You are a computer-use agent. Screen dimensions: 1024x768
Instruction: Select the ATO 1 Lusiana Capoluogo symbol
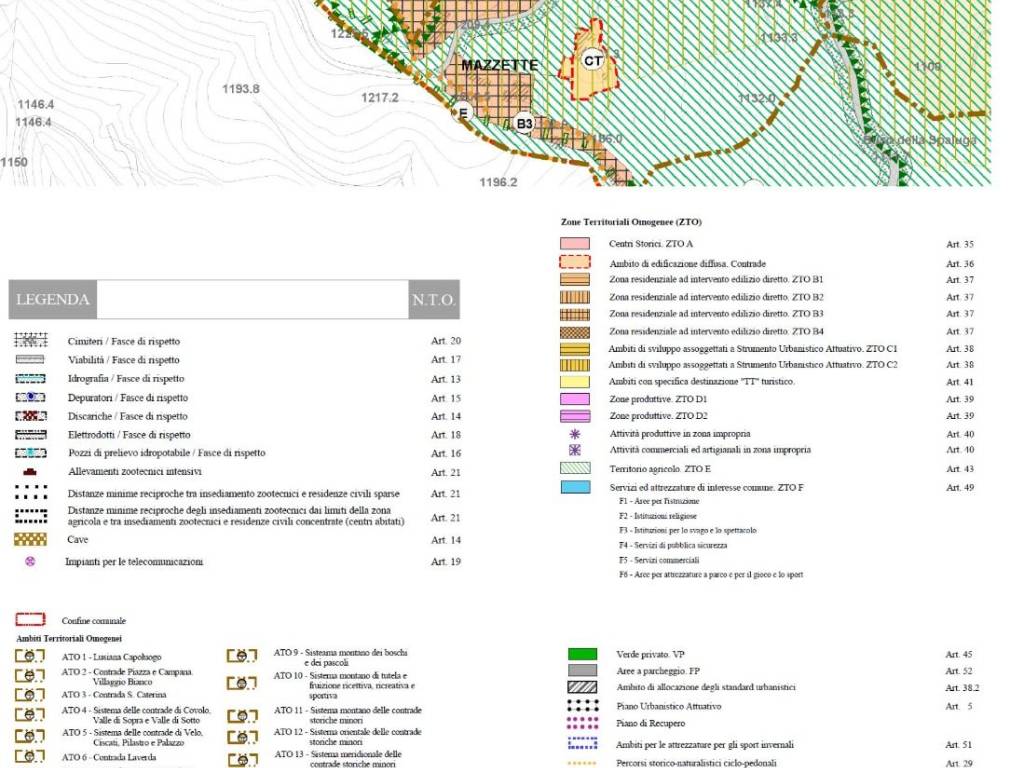pyautogui.click(x=30, y=656)
